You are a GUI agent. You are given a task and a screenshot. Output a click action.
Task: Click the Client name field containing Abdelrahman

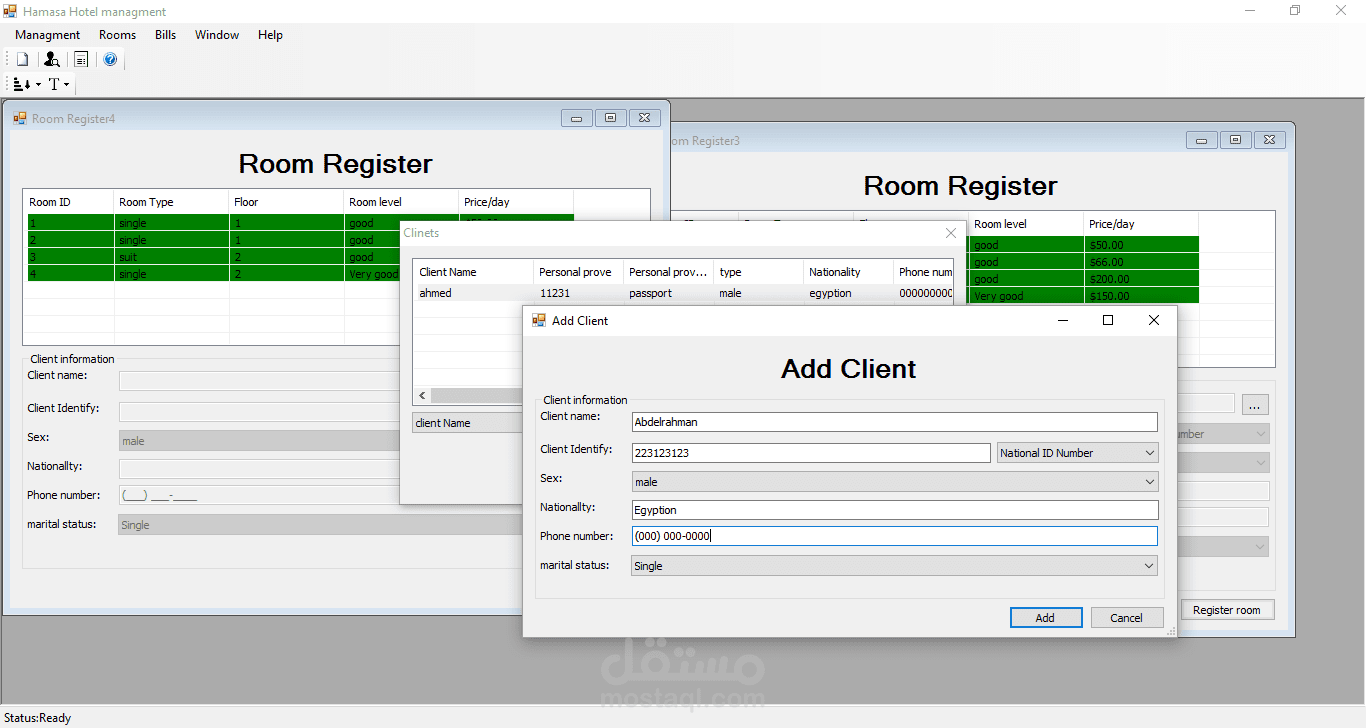click(x=895, y=422)
